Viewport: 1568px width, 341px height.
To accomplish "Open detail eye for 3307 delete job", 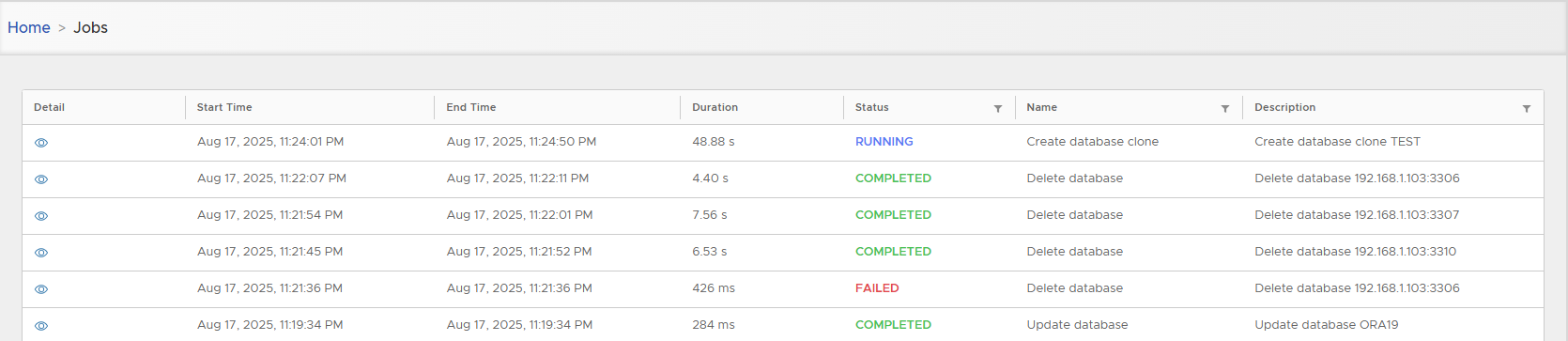I will pos(41,216).
